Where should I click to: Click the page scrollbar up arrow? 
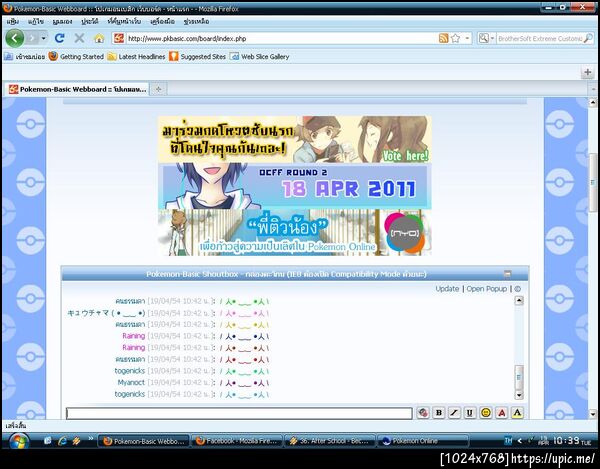[x=593, y=102]
